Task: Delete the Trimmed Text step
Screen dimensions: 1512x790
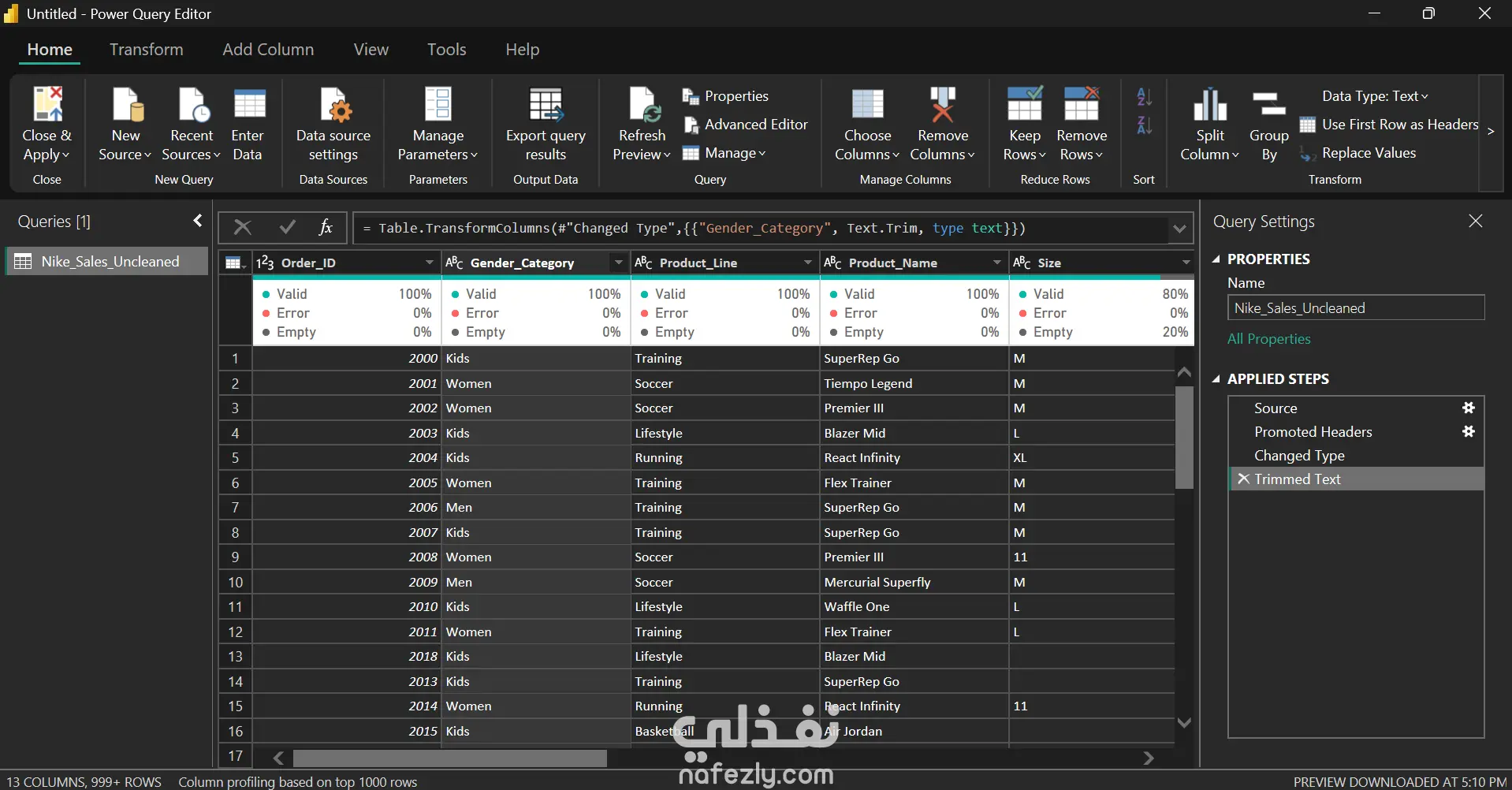Action: click(1243, 479)
